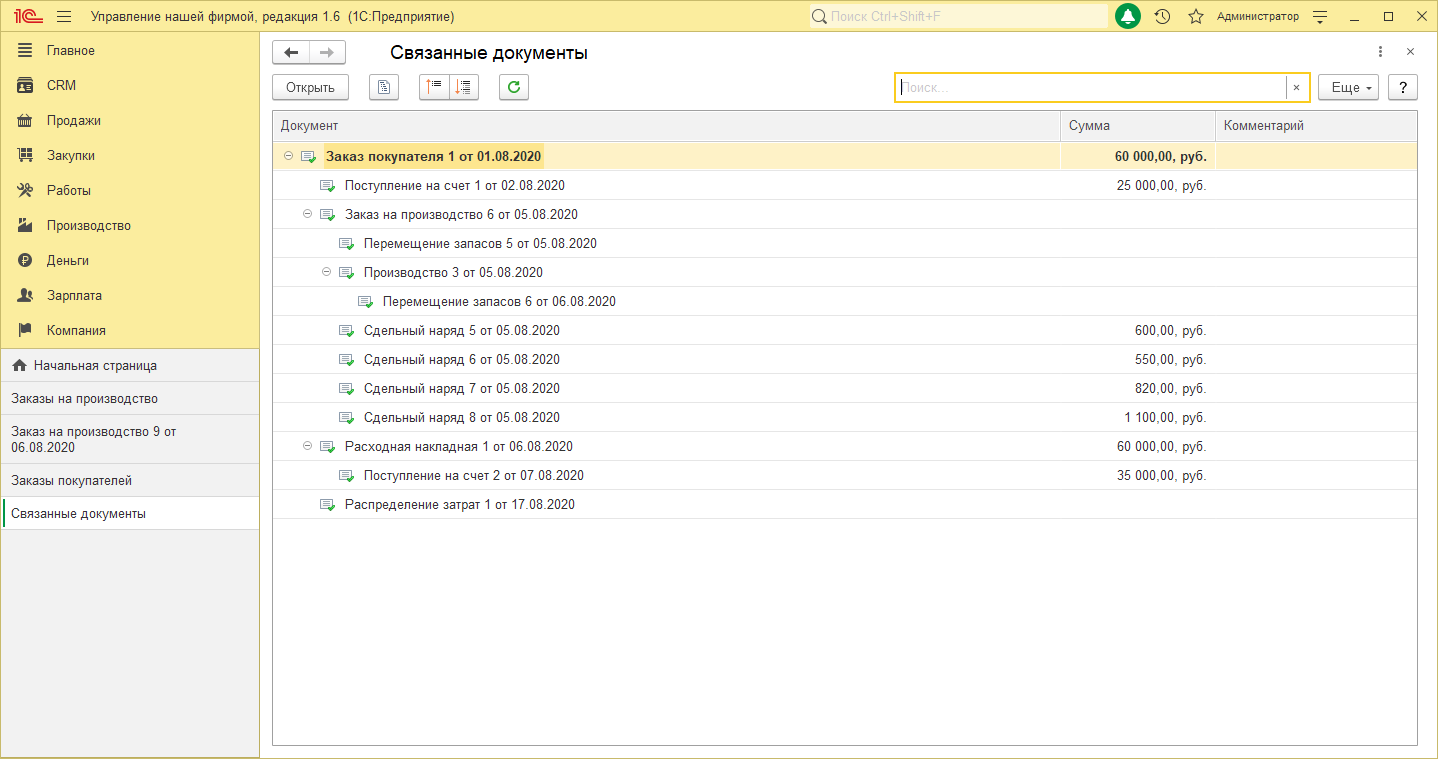
Task: Click the expand all tree levels icon
Action: (464, 87)
